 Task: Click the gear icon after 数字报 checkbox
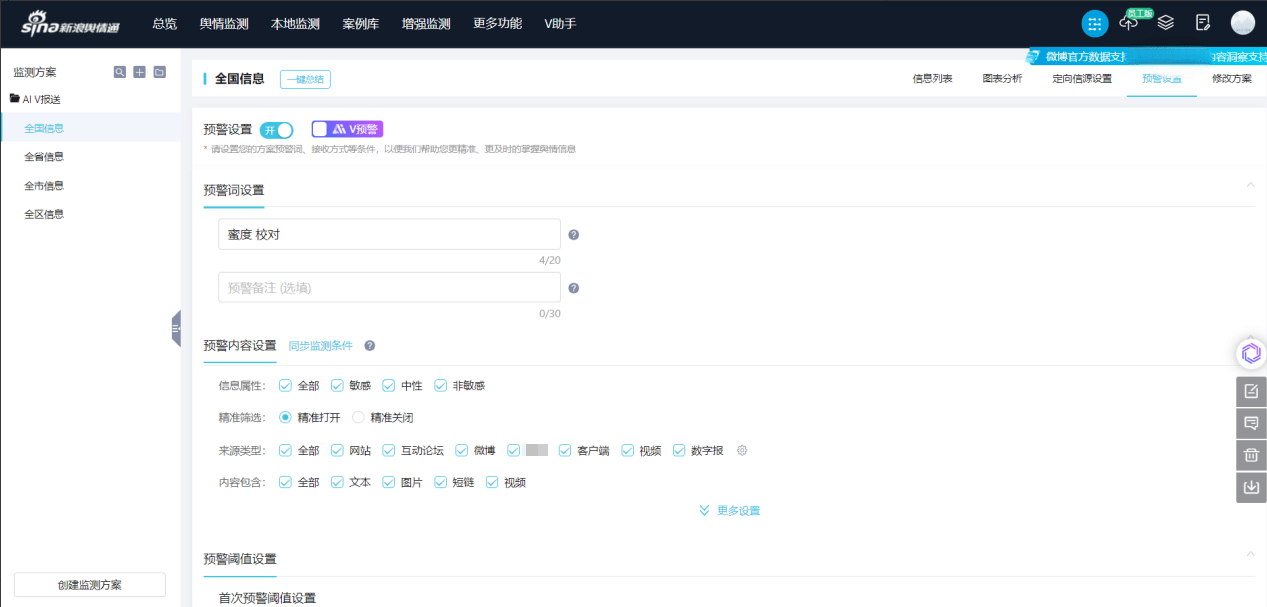pyautogui.click(x=742, y=450)
